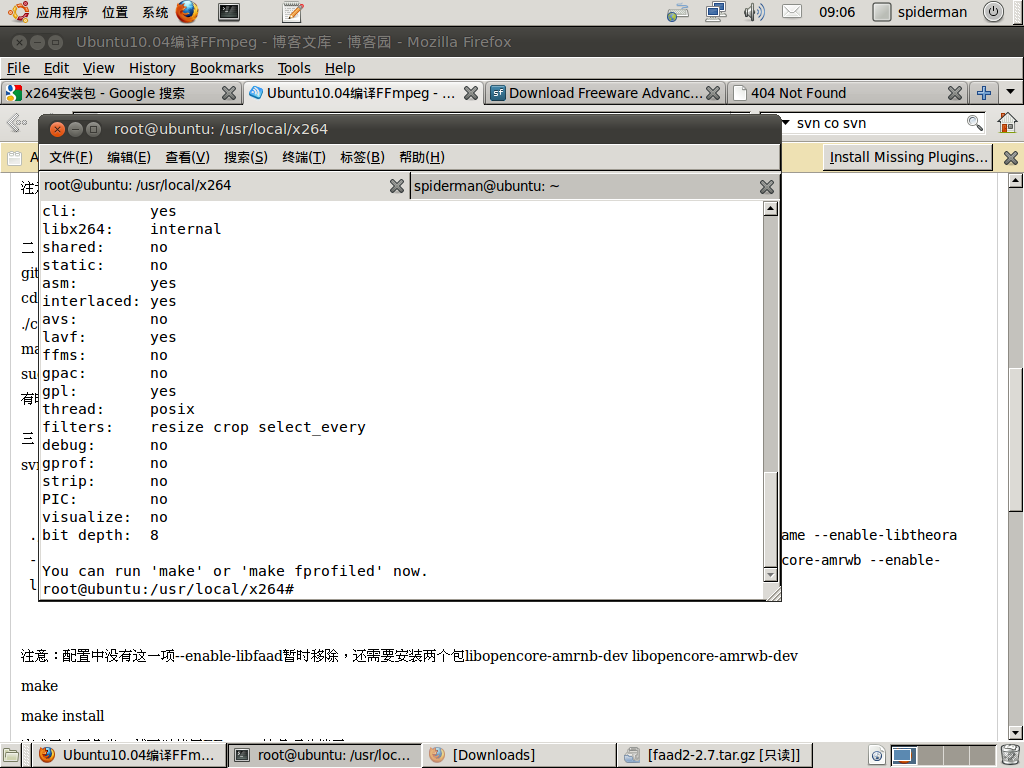
Task: Switch to root@ubuntu: /usr/loc... taskbar window
Action: tap(325, 756)
